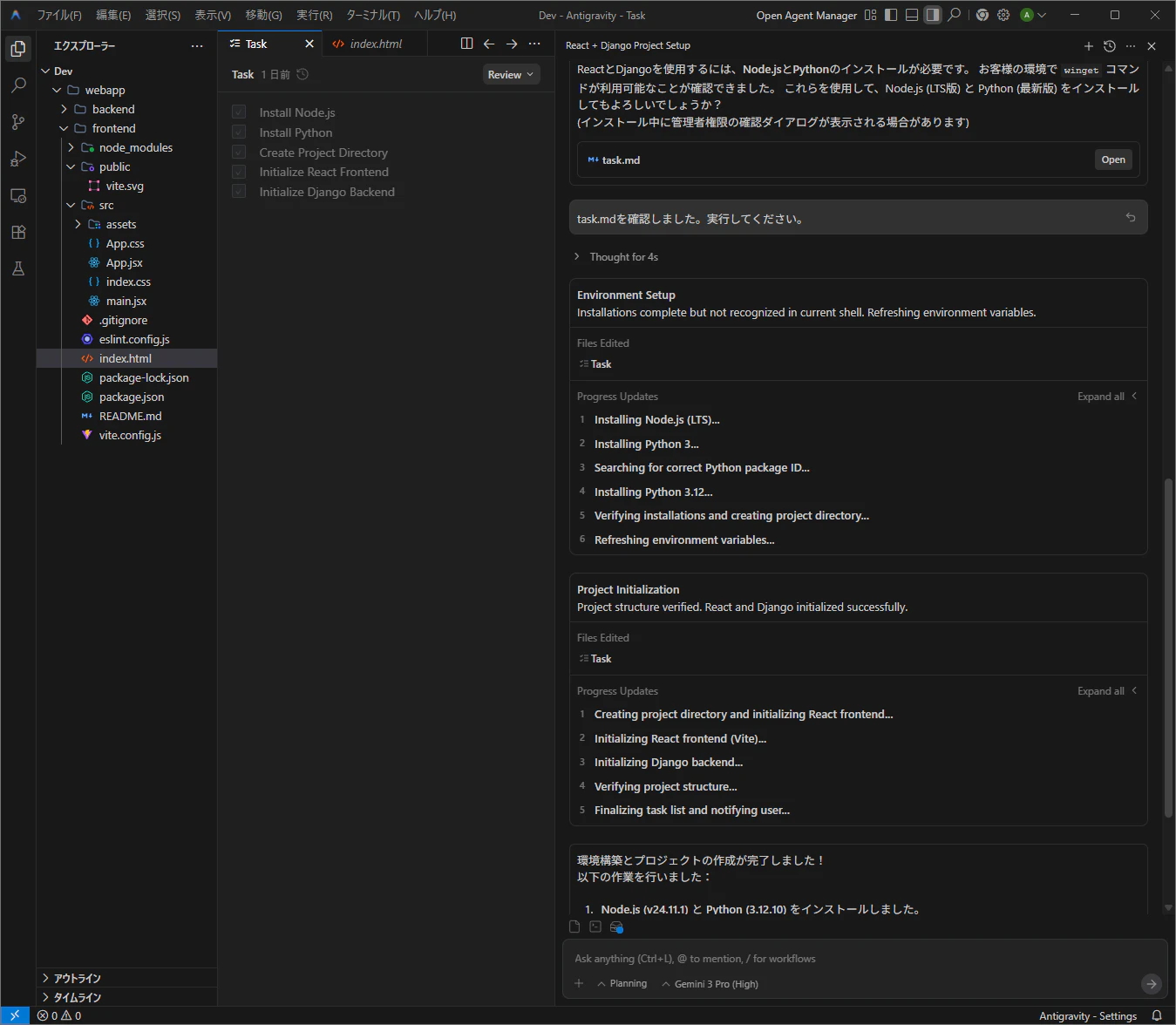Image resolution: width=1176 pixels, height=1025 pixels.
Task: Open the Extensions view in the activity bar
Action: (x=18, y=232)
